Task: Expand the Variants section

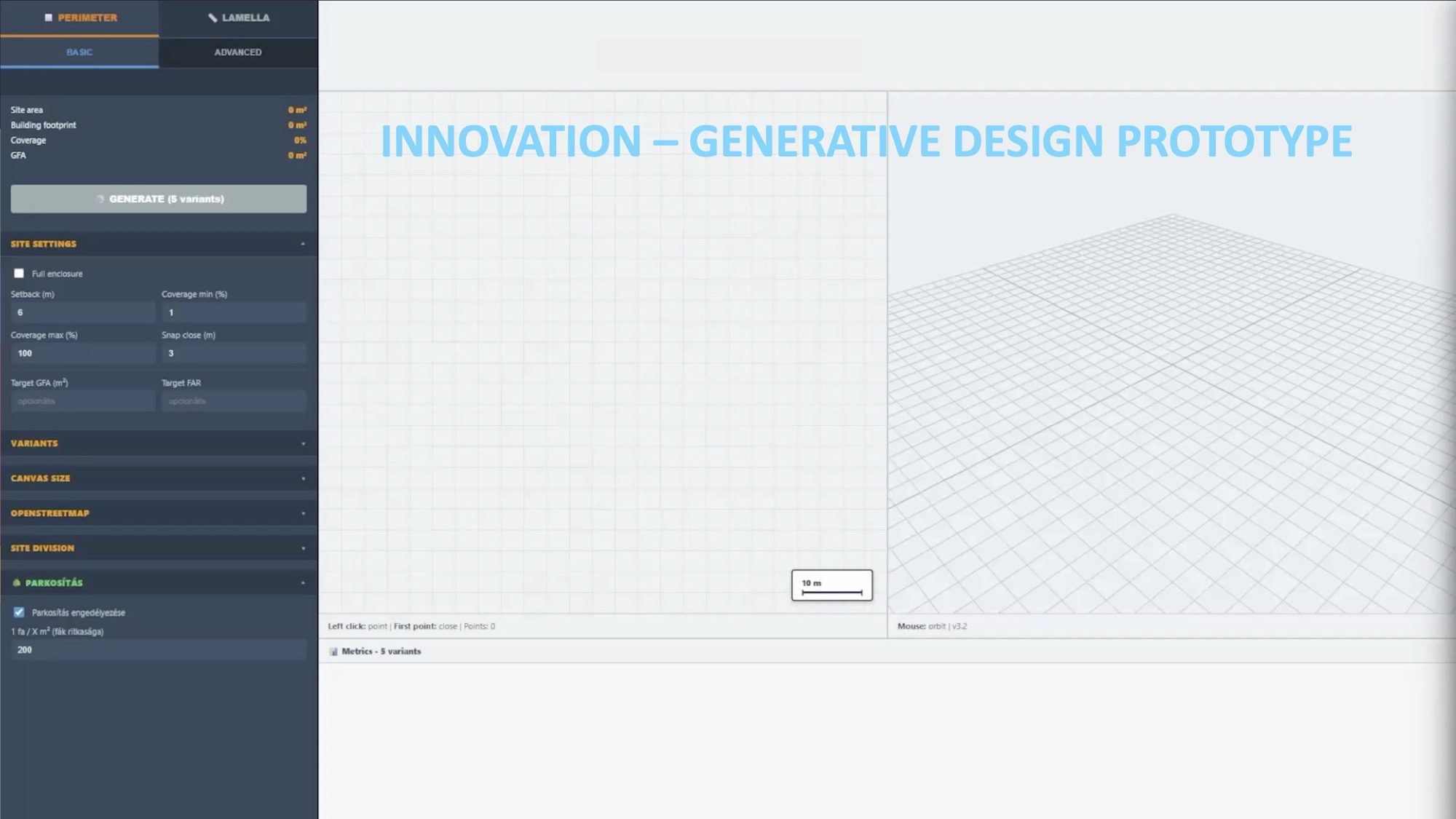Action: [303, 443]
